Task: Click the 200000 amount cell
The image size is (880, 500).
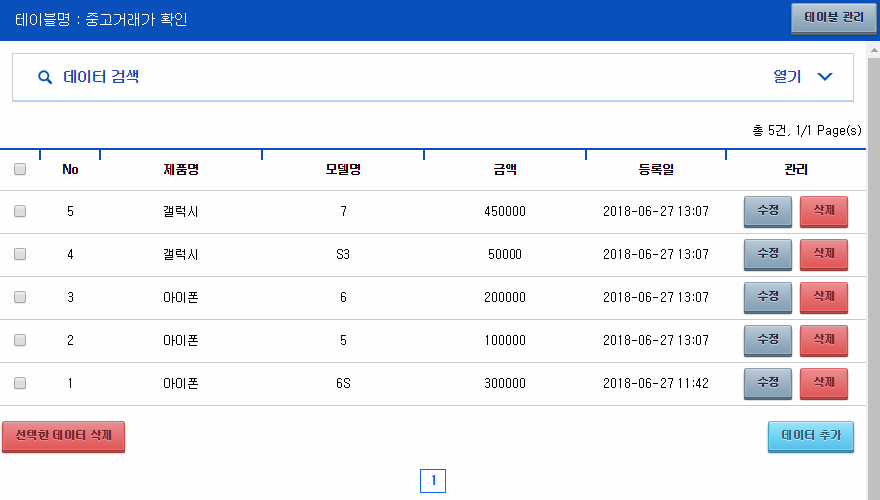Action: tap(505, 297)
